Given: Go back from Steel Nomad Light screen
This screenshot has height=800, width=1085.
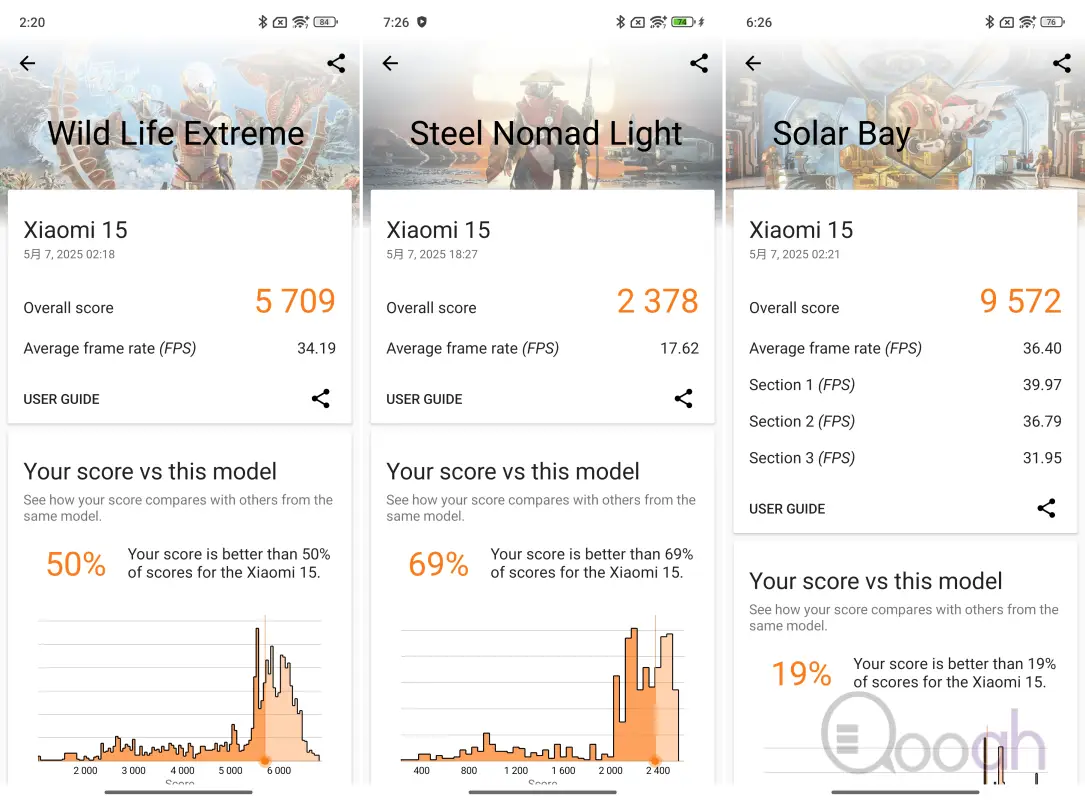Looking at the screenshot, I should point(390,64).
